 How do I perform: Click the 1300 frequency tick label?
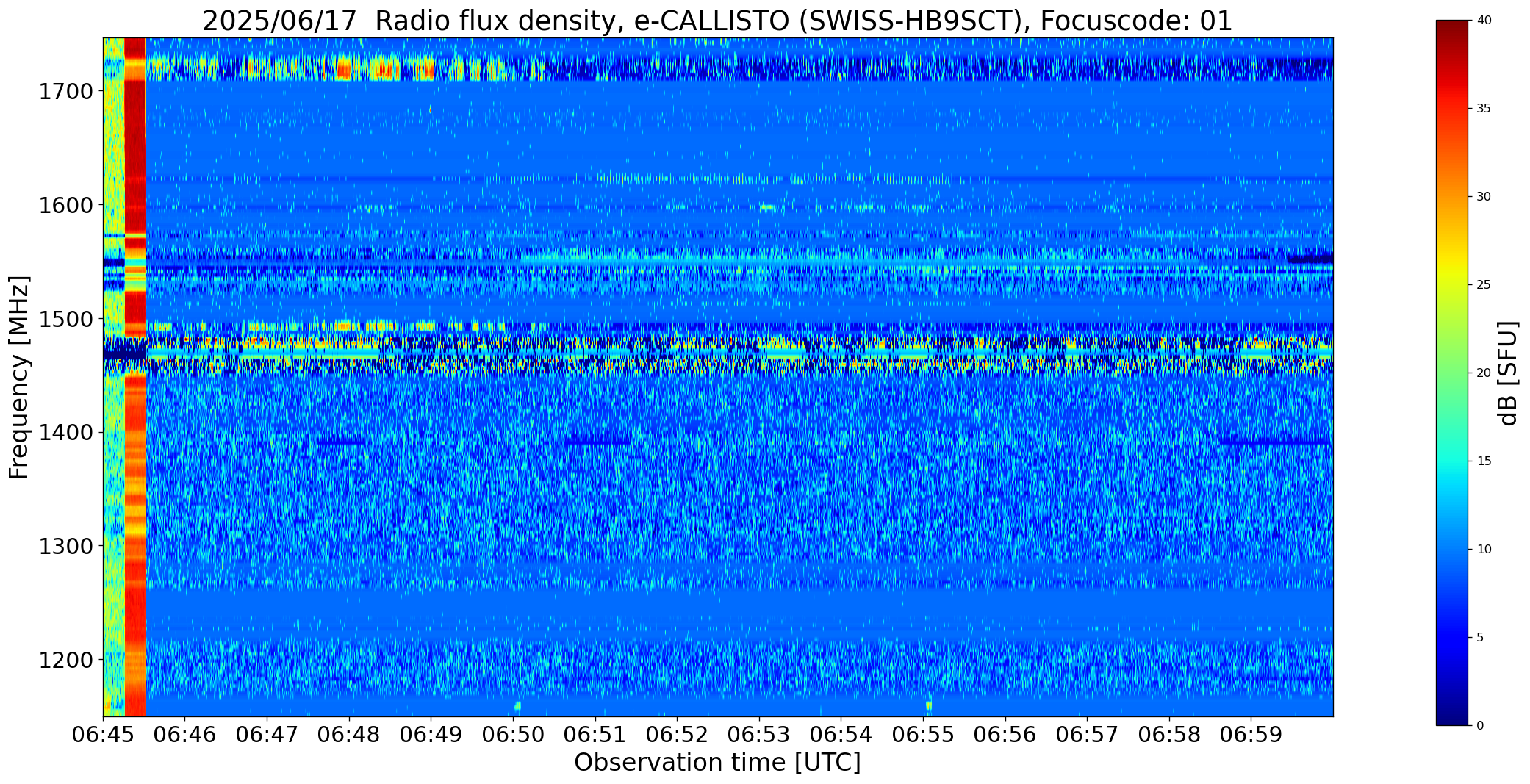pos(65,547)
